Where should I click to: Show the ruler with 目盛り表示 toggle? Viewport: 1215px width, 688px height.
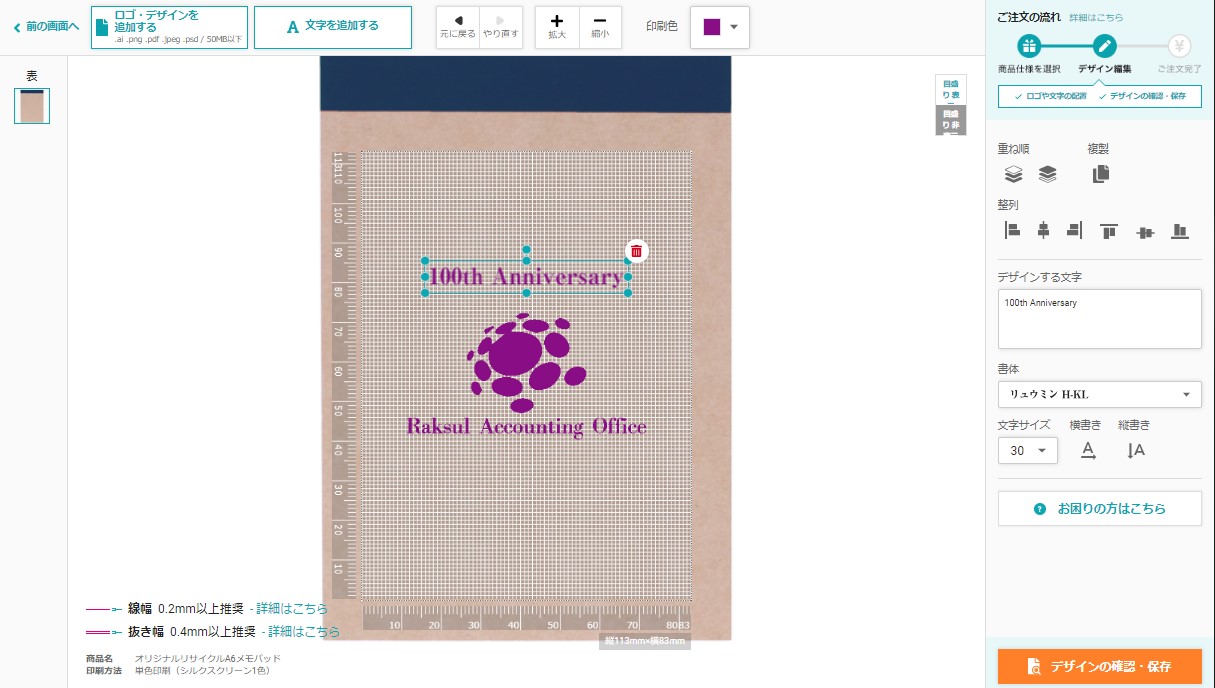click(x=951, y=90)
